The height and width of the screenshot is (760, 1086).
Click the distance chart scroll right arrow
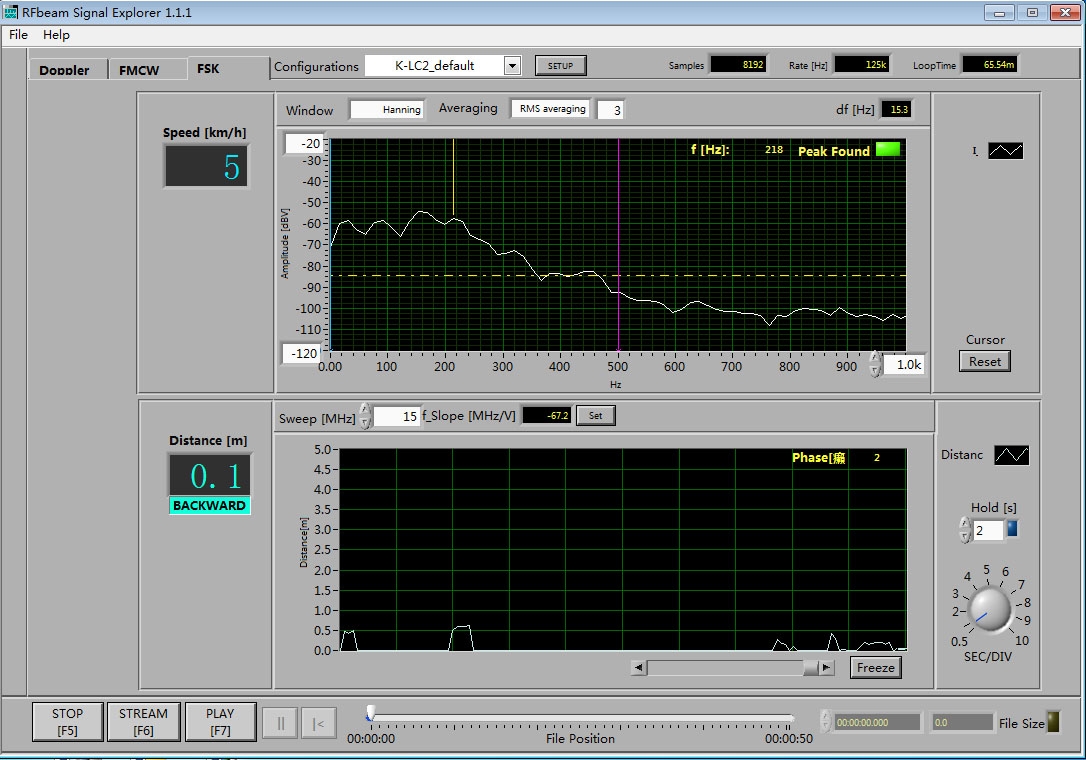[826, 667]
